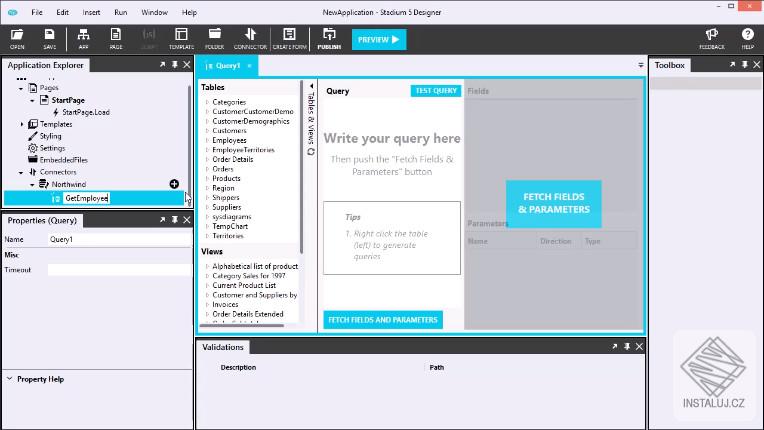Open the Insert menu

pos(91,12)
